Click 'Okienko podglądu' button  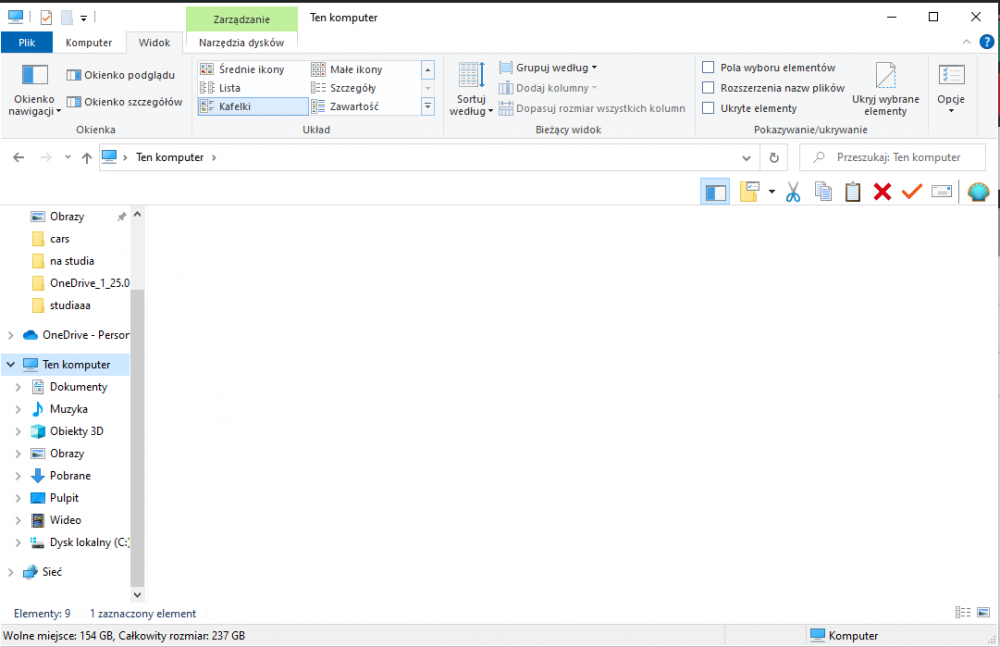tap(120, 75)
